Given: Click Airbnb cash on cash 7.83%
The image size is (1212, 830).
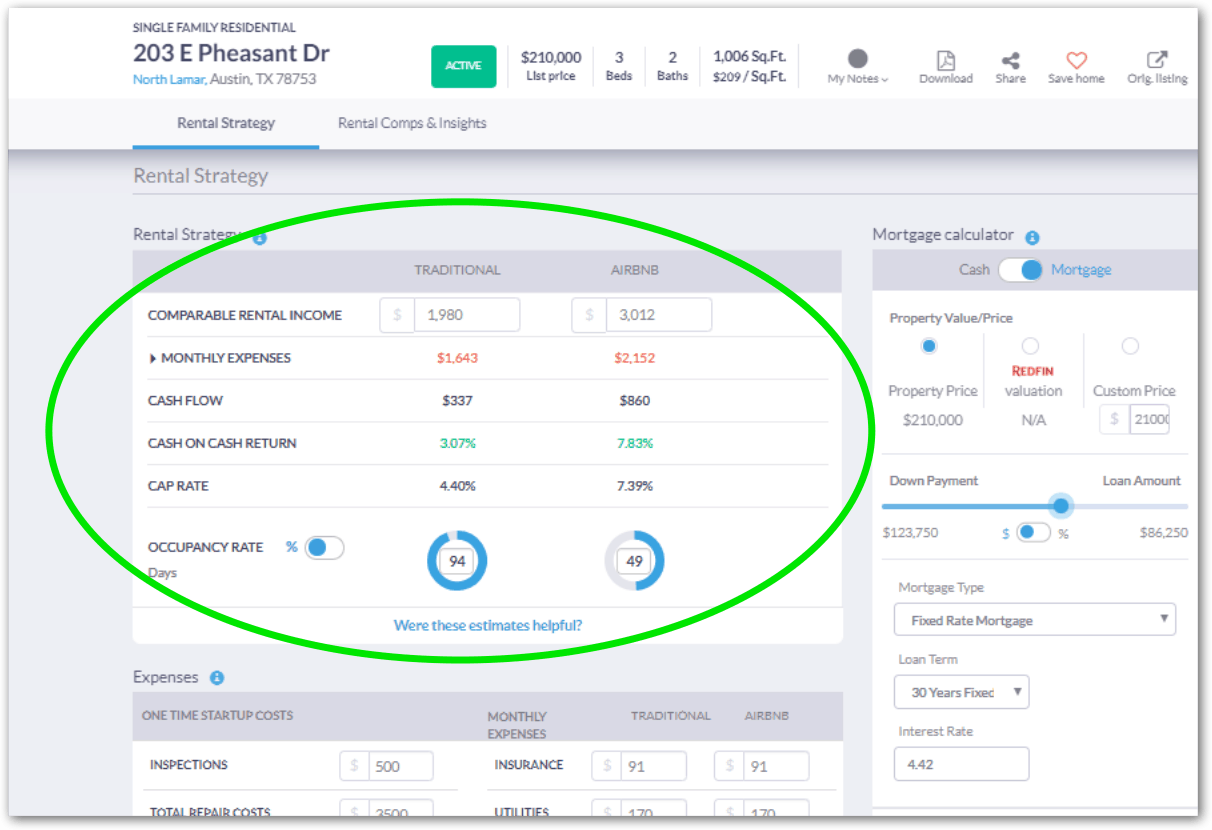Looking at the screenshot, I should coord(634,443).
